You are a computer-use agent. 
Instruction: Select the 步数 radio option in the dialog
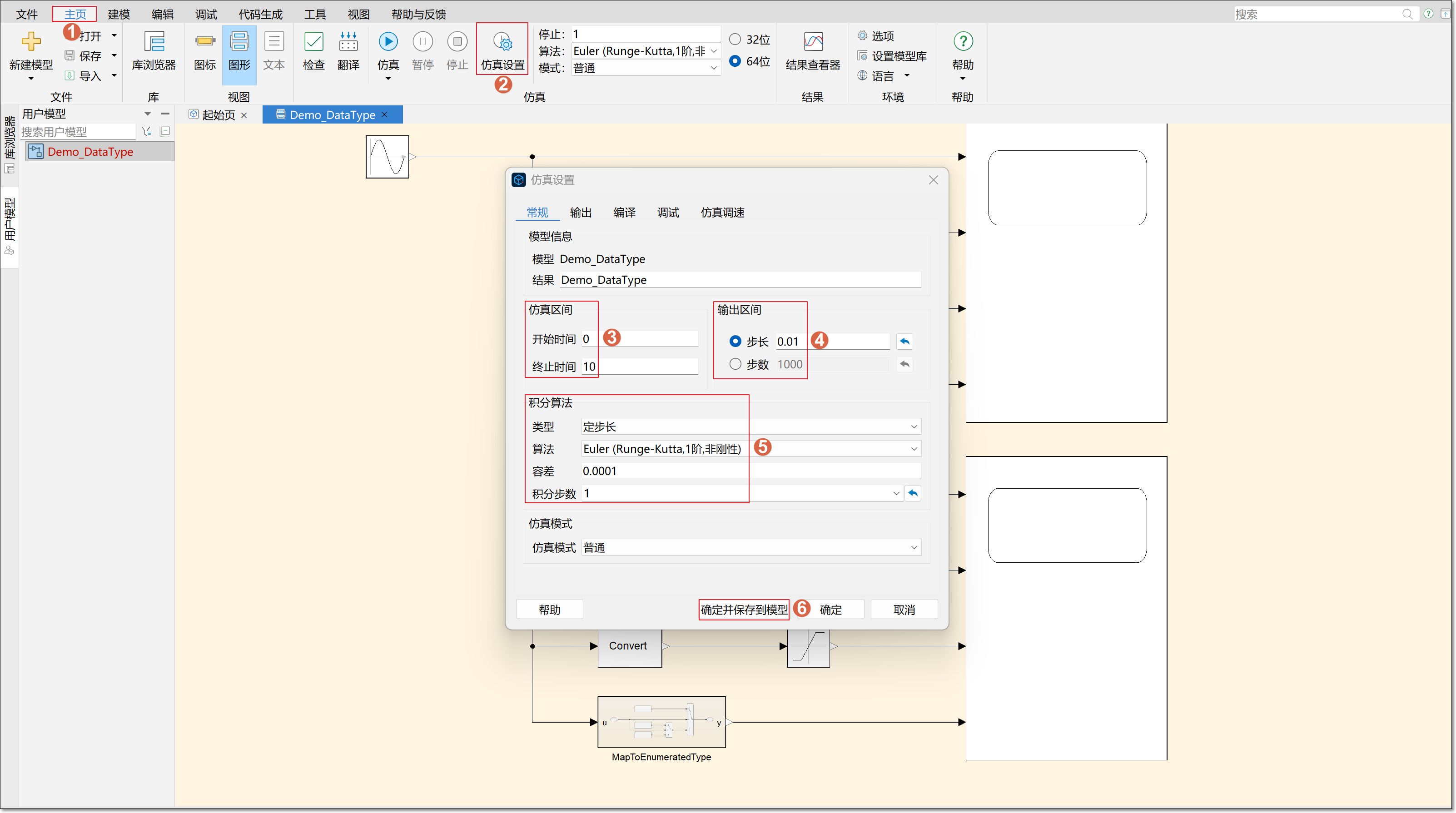pos(735,364)
